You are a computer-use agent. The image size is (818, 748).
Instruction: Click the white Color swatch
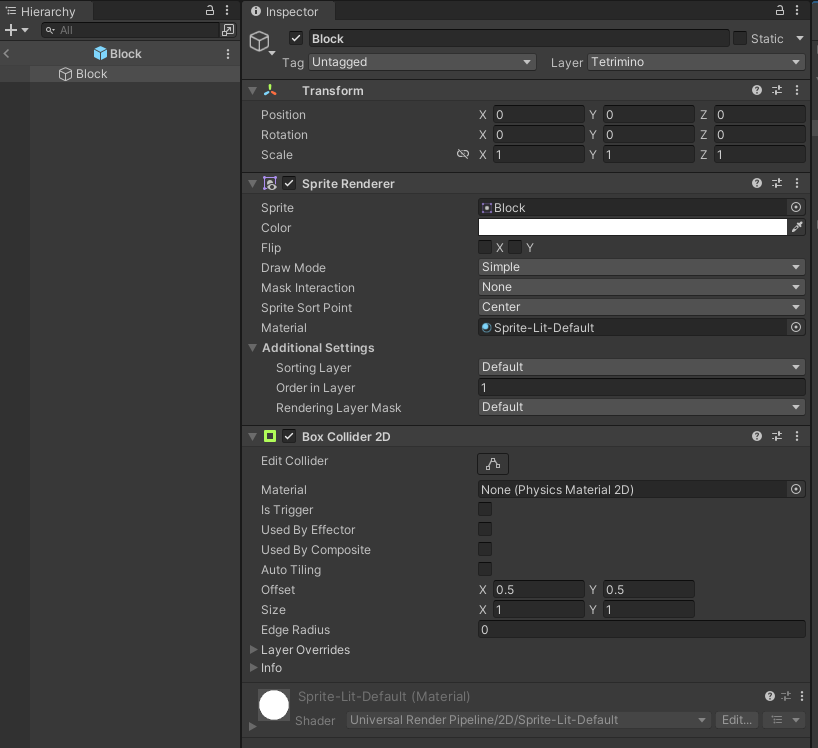(632, 227)
